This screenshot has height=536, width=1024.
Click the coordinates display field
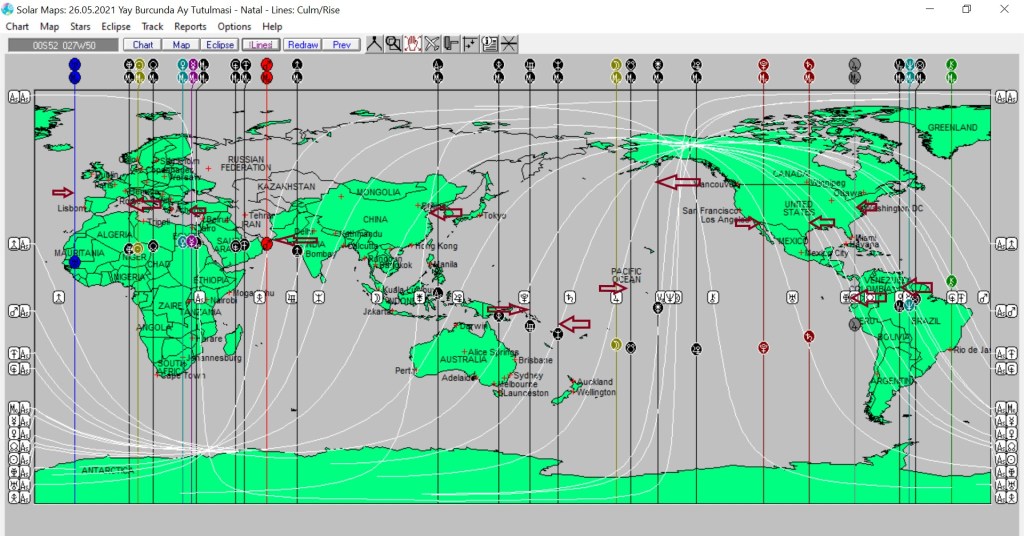coord(62,45)
